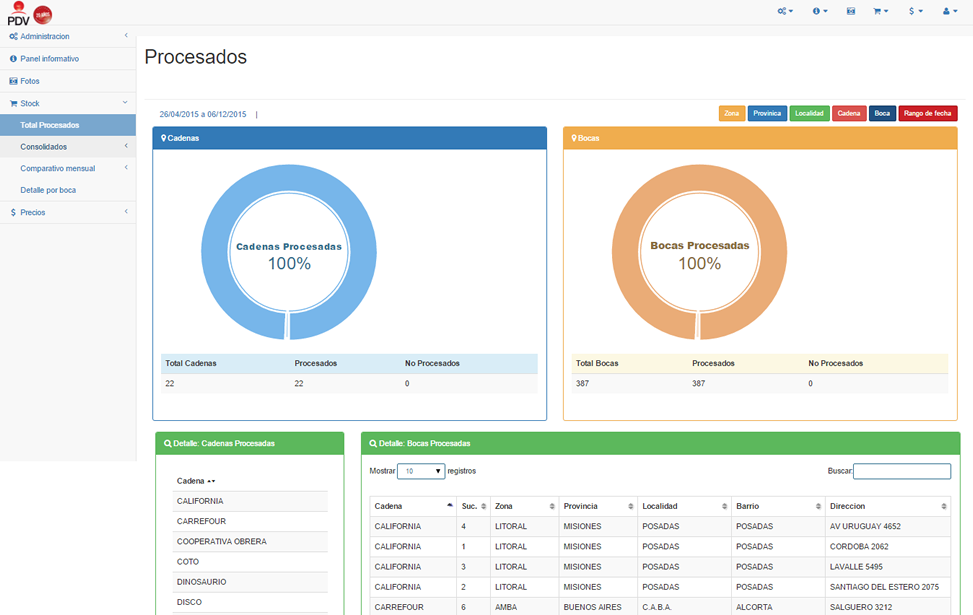Sort the Bocas table by Cadena column
Viewport: 973px width, 615px height.
point(413,506)
